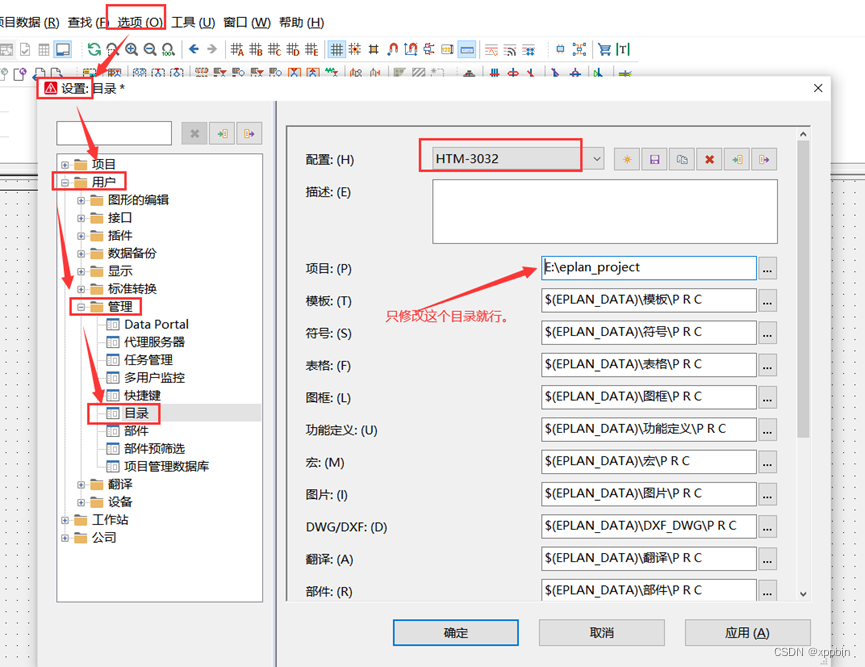Viewport: 865px width, 667px height.
Task: Click the blue back arrow in the toolbar
Action: (194, 49)
